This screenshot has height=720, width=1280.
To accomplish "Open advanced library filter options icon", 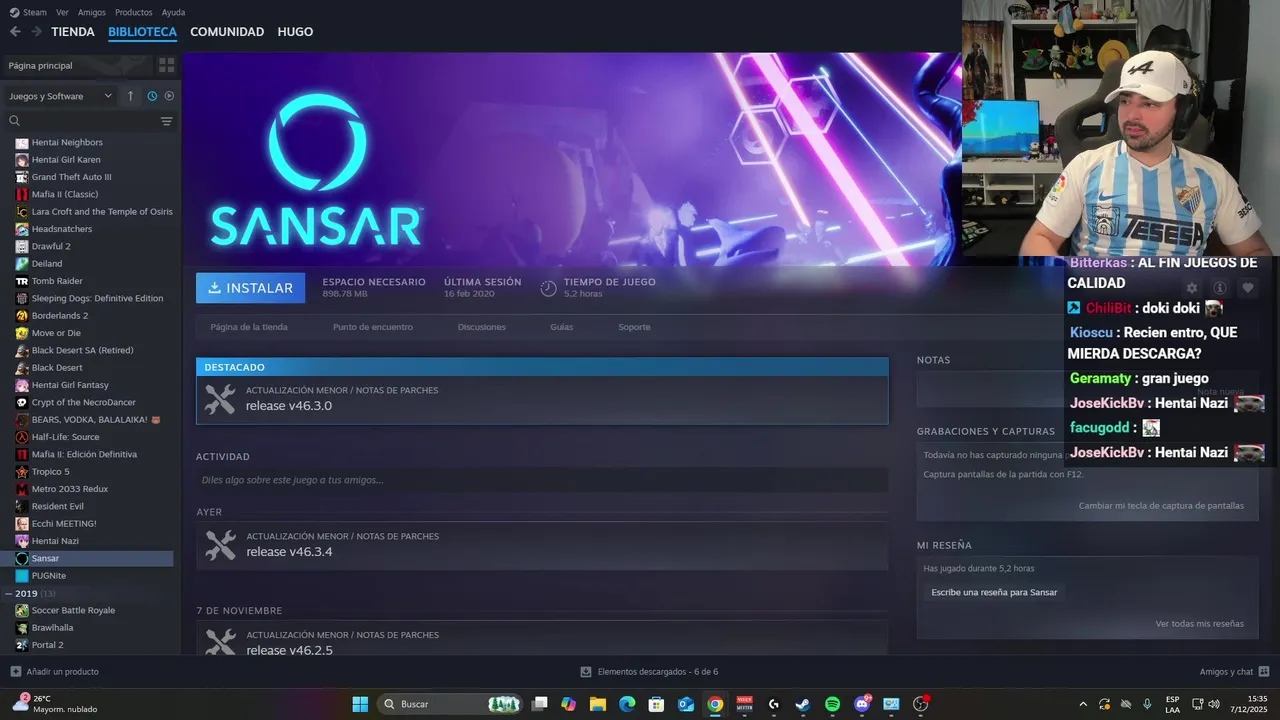I will (166, 121).
